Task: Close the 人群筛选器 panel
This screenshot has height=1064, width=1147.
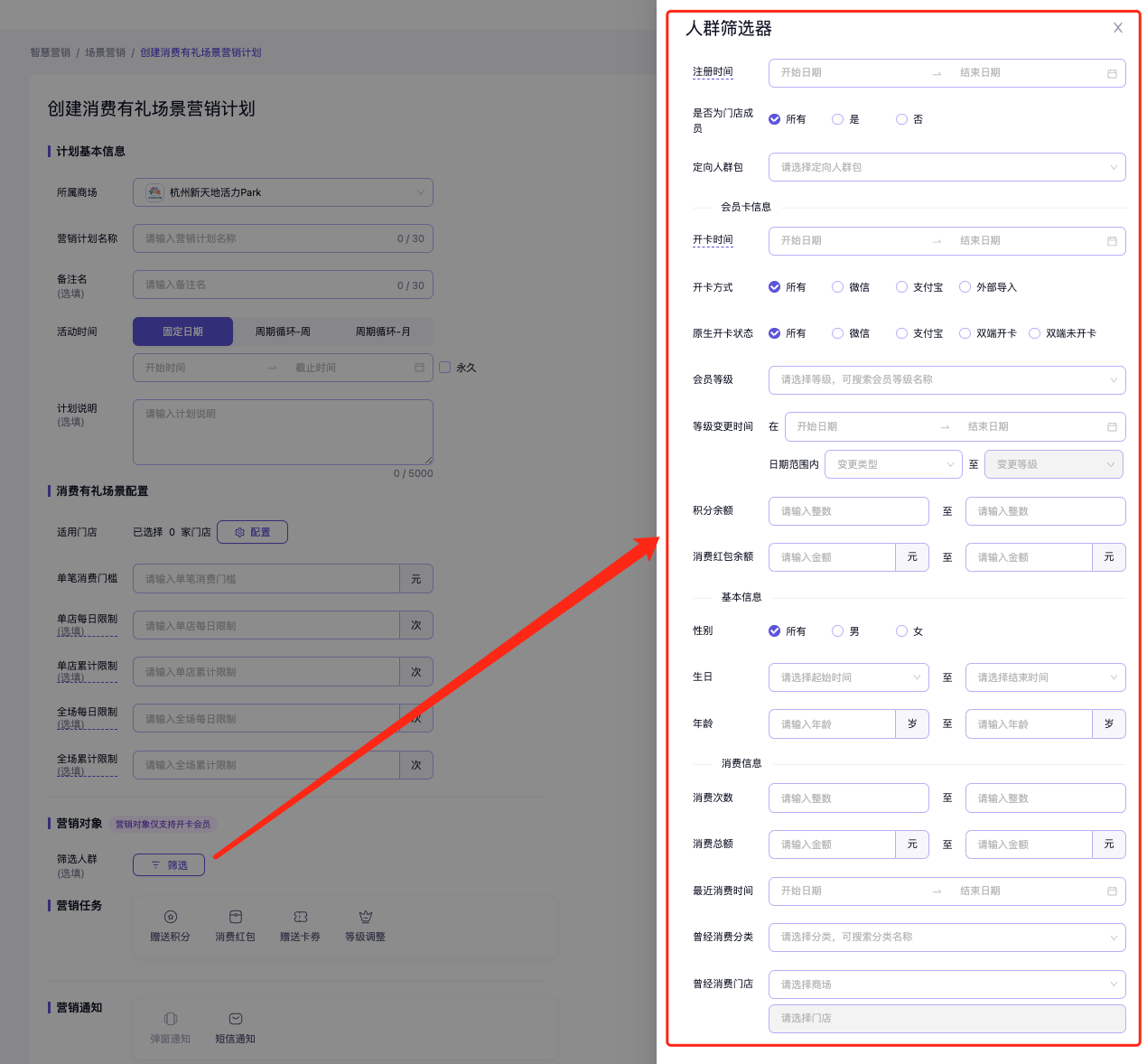Action: point(1118,28)
